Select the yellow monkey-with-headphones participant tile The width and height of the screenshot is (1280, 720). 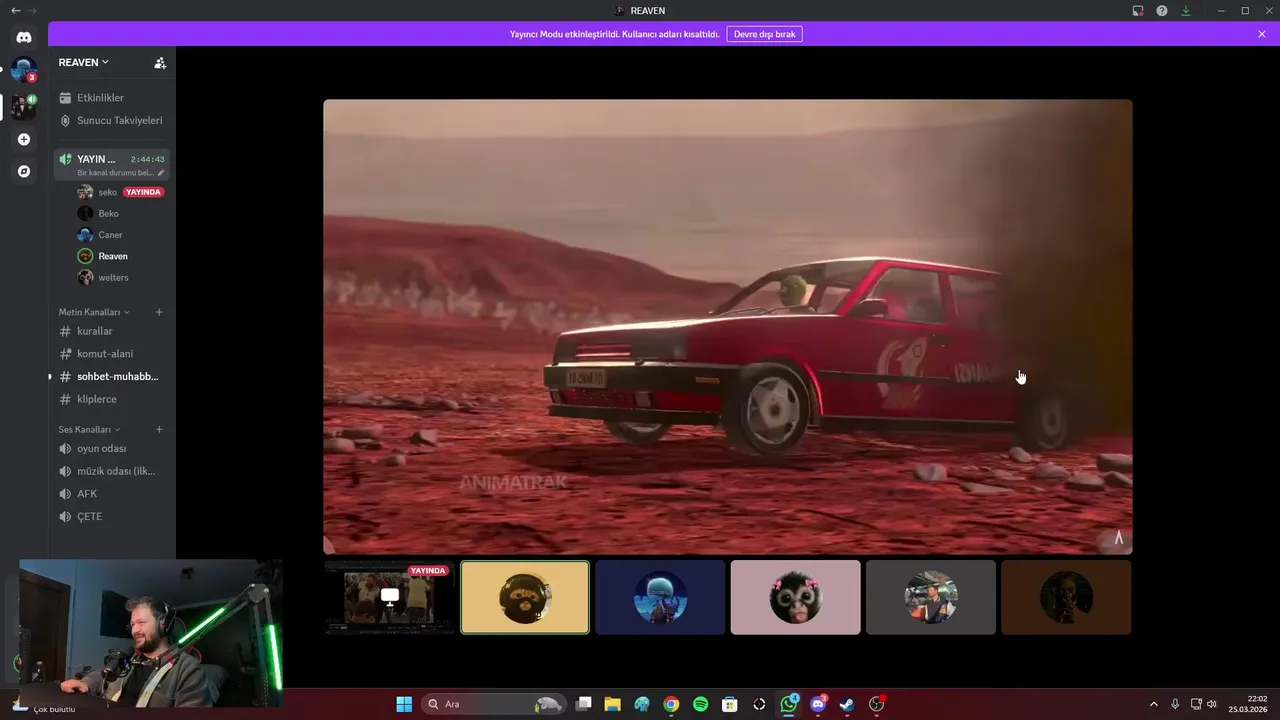[525, 597]
